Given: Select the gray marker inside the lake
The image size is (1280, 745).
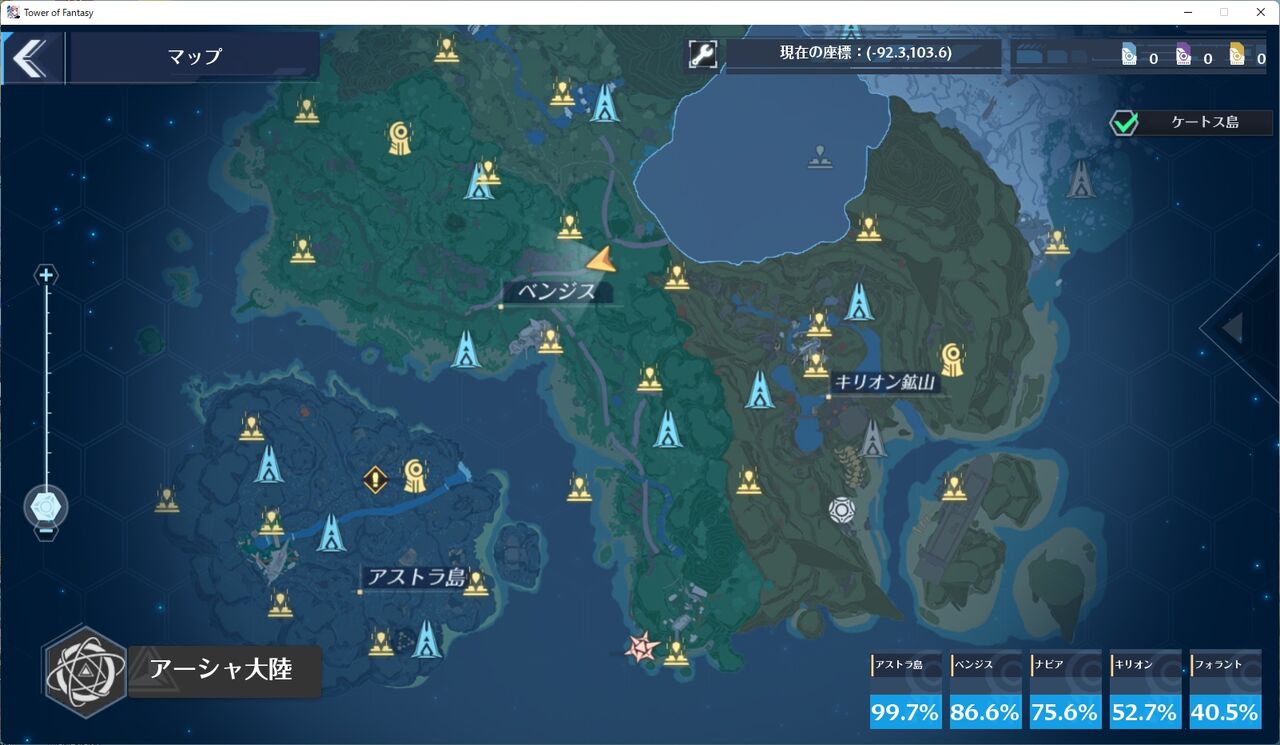Looking at the screenshot, I should click(820, 157).
